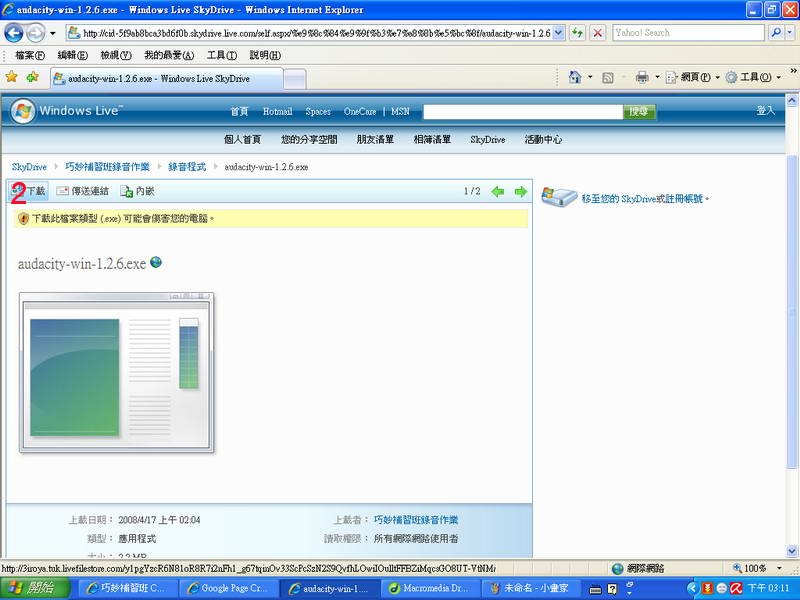Screen dimensions: 800x600
Task: Open the 編輯(E) menu
Action: click(72, 55)
